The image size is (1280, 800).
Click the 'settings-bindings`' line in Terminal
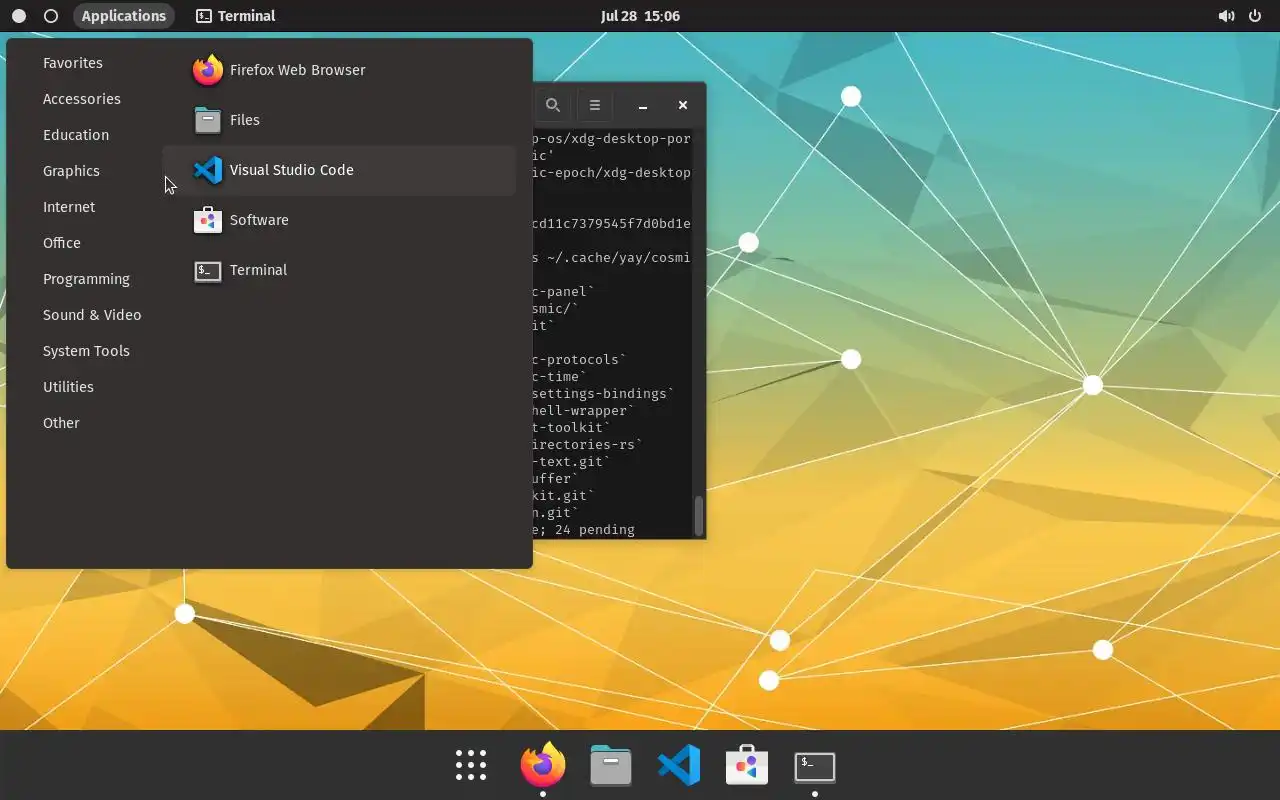[x=603, y=394]
